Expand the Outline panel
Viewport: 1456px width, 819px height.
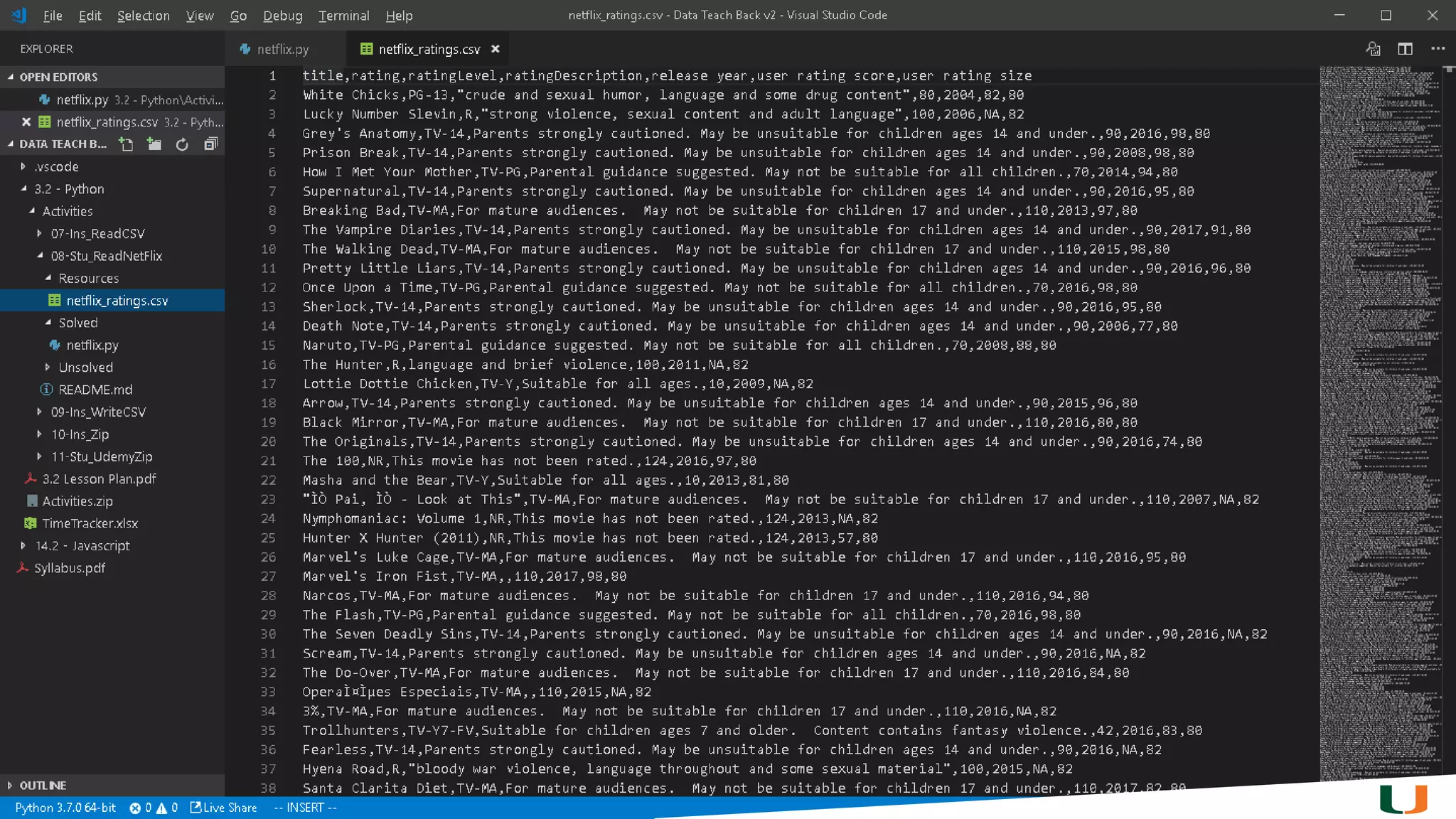point(43,786)
